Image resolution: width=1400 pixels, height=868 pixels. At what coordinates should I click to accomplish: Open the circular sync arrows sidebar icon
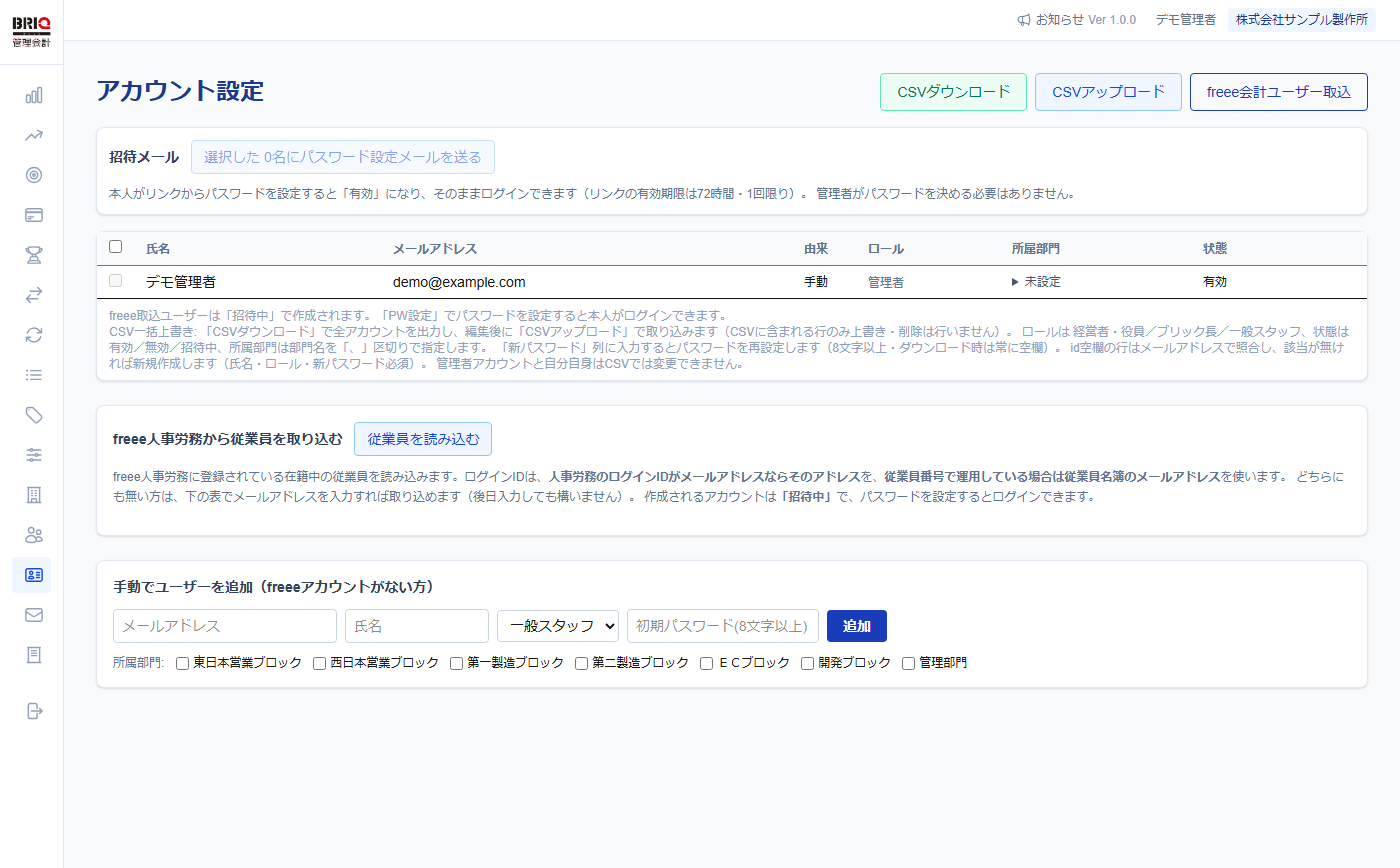click(x=34, y=335)
